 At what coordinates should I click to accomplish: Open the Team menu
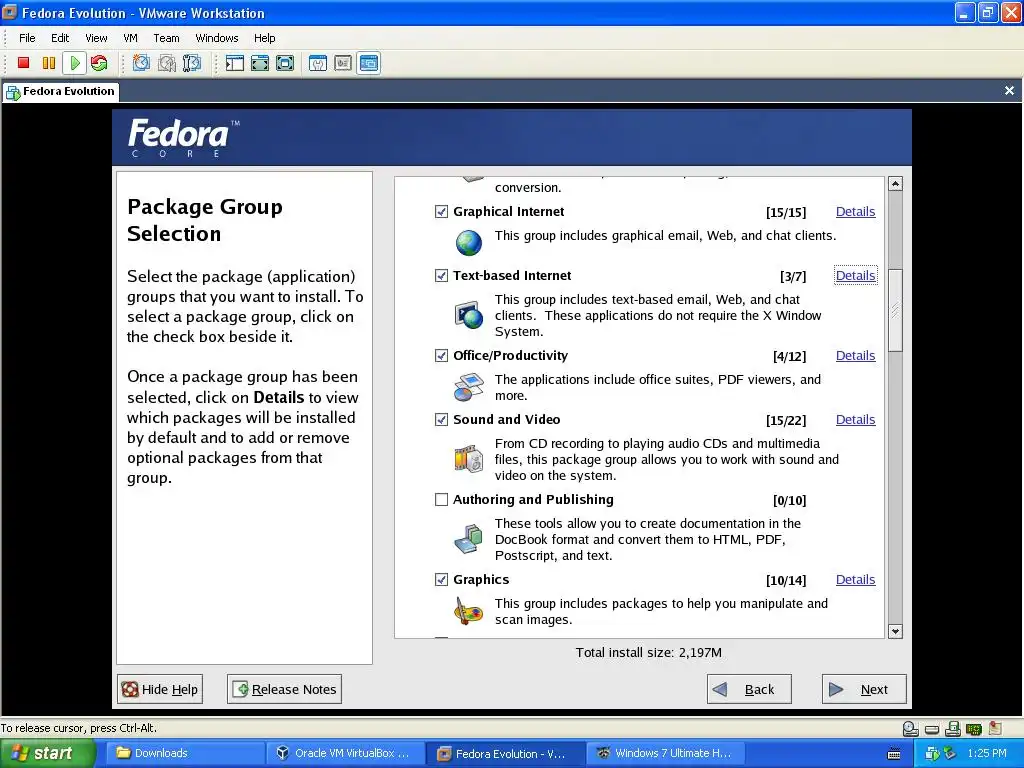coord(166,38)
